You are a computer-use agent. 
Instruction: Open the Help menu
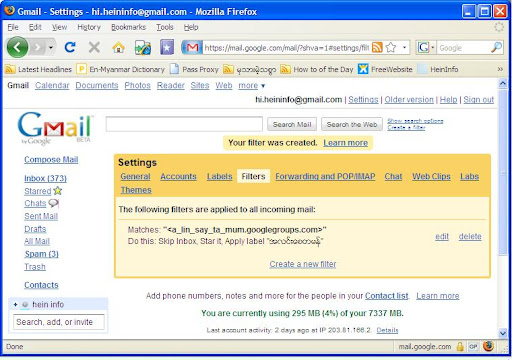pos(191,27)
